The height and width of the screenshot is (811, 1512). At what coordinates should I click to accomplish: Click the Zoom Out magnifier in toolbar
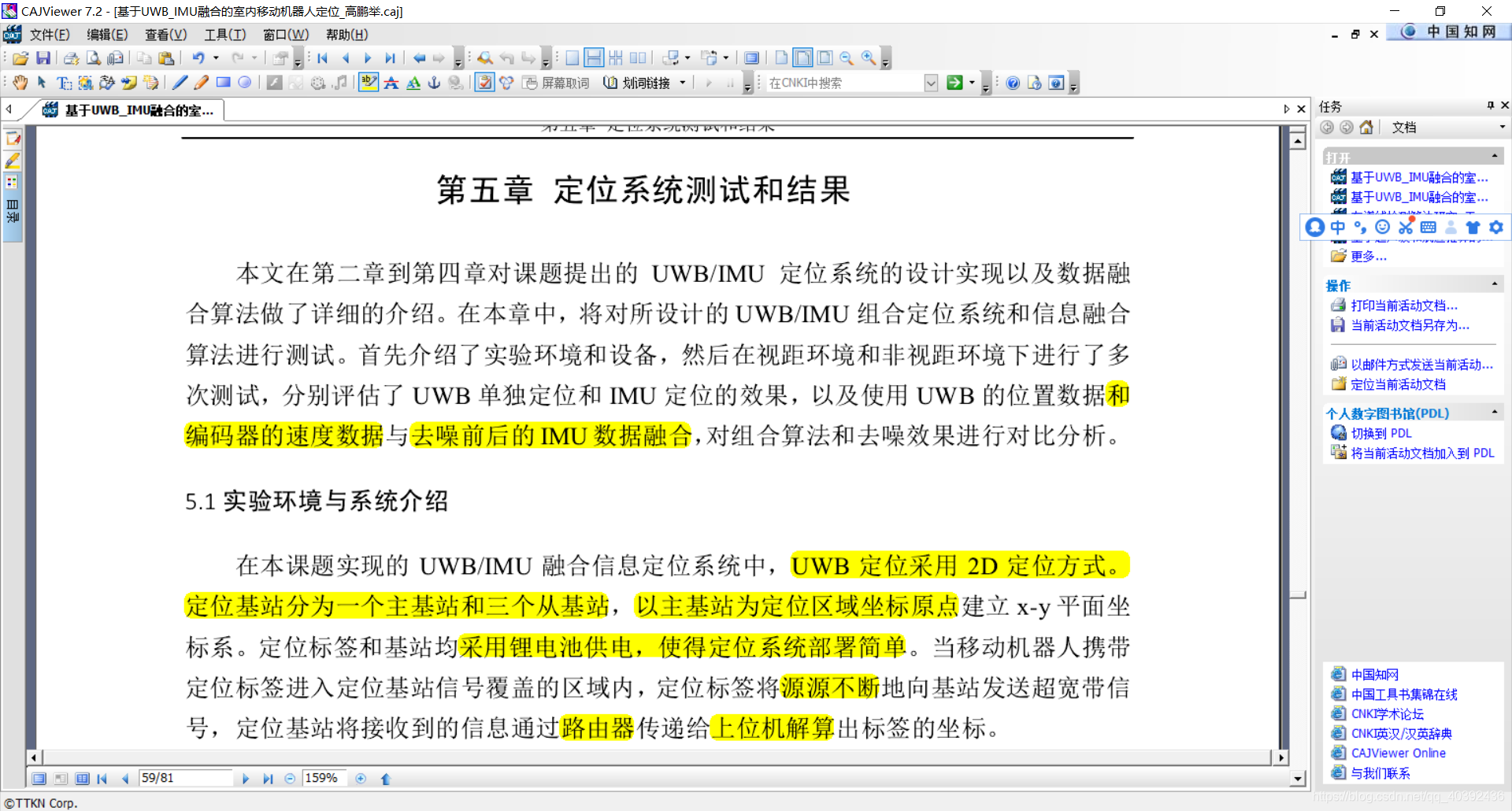coord(847,58)
